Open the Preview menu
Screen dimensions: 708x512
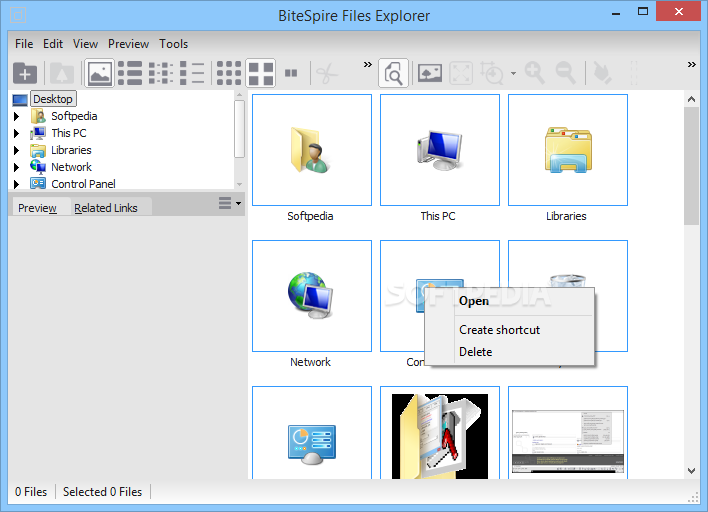coord(128,44)
